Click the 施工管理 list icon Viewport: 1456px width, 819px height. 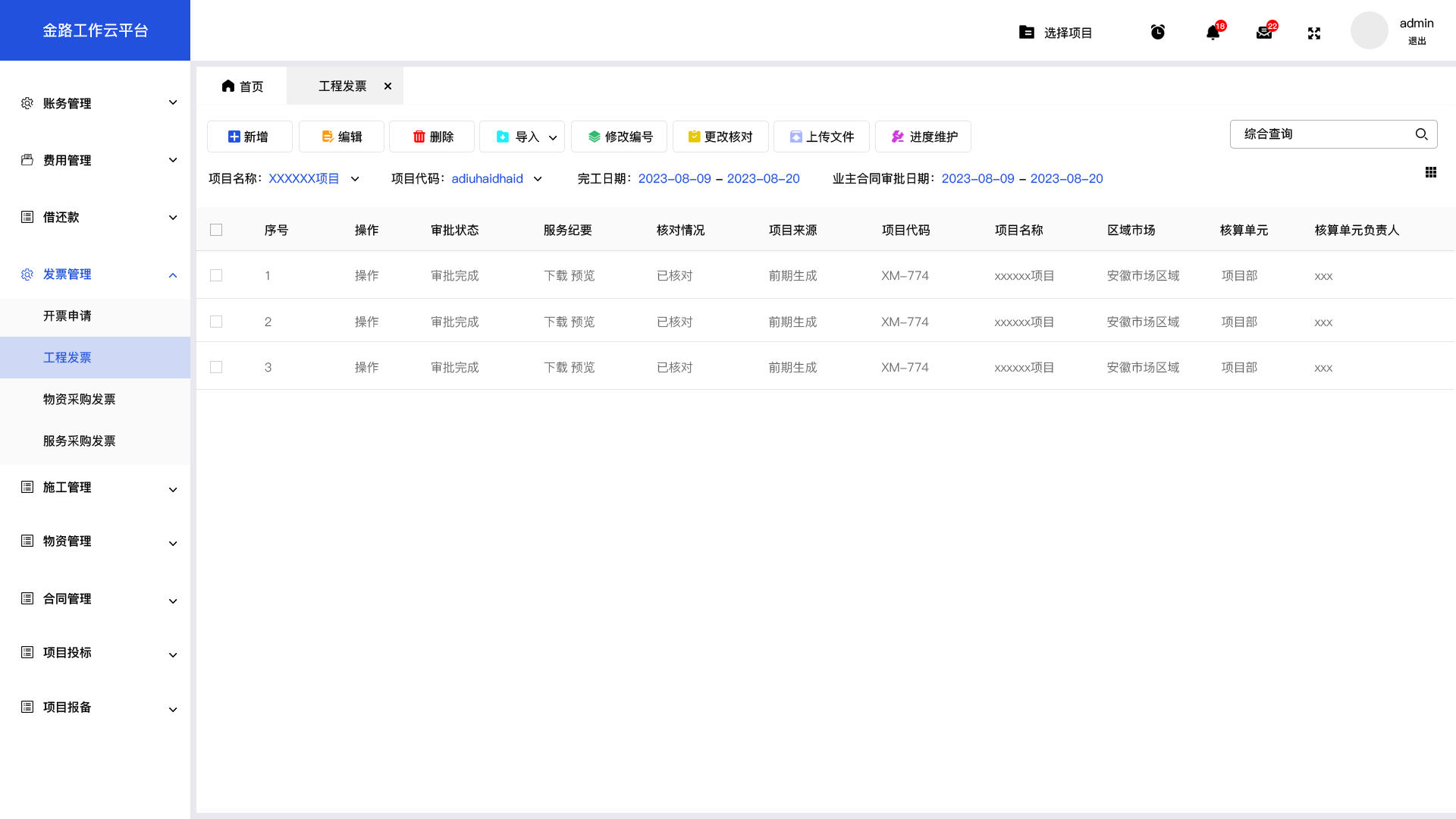point(27,487)
